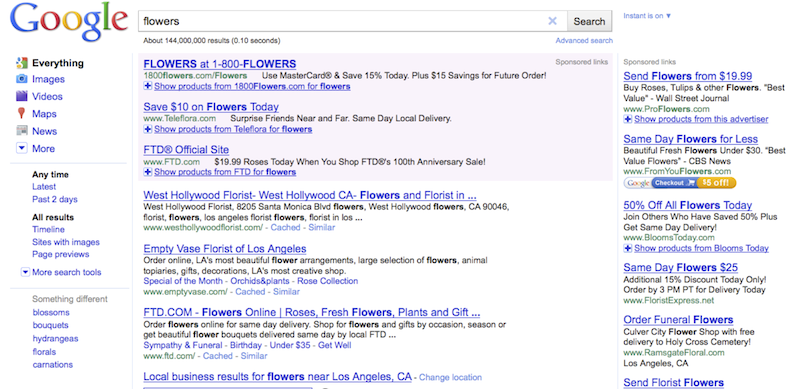
Task: Search related term florals
Action: (44, 352)
